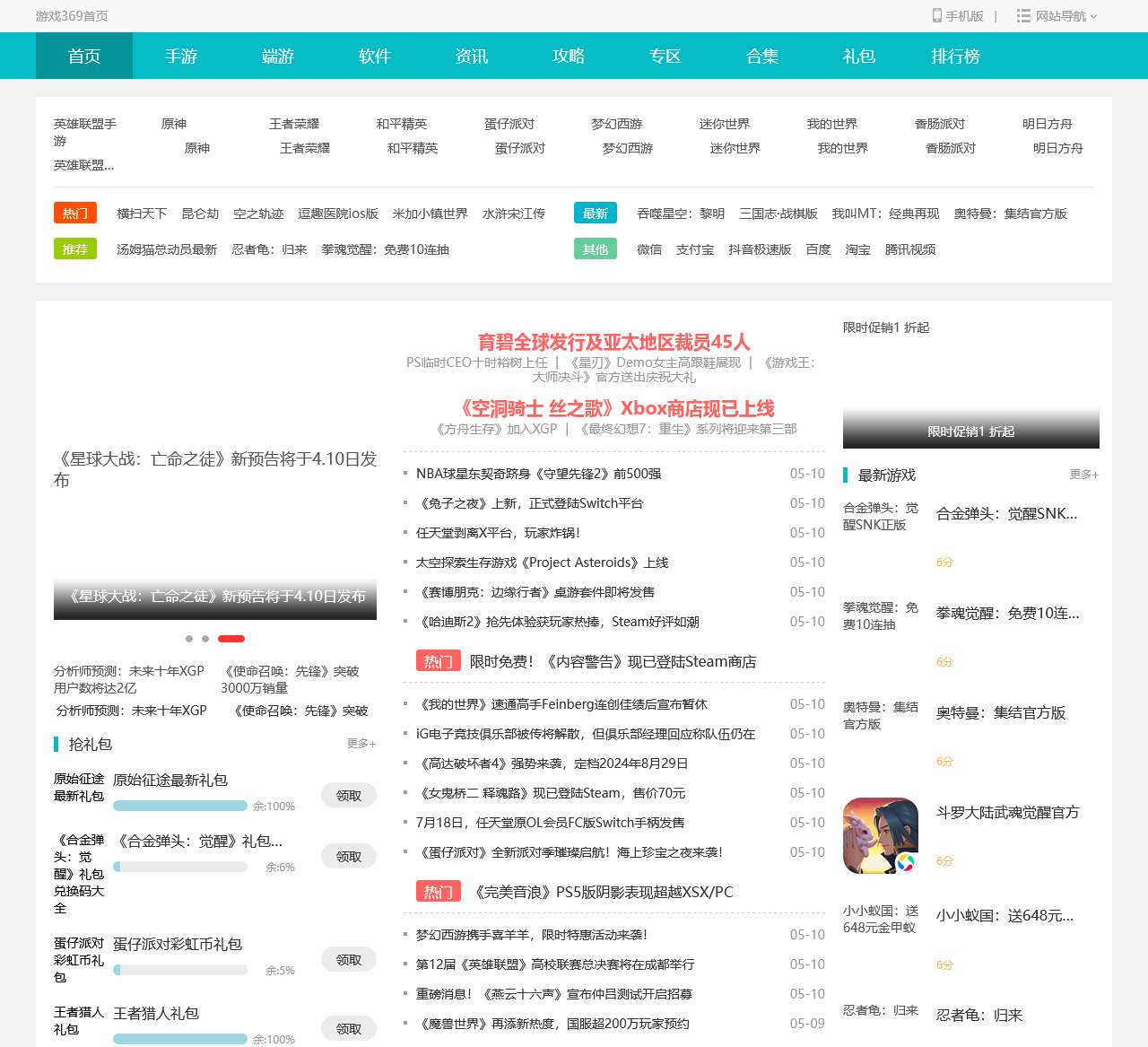The width and height of the screenshot is (1148, 1047).
Task: Open the 专区 navigation tab
Action: pos(665,56)
